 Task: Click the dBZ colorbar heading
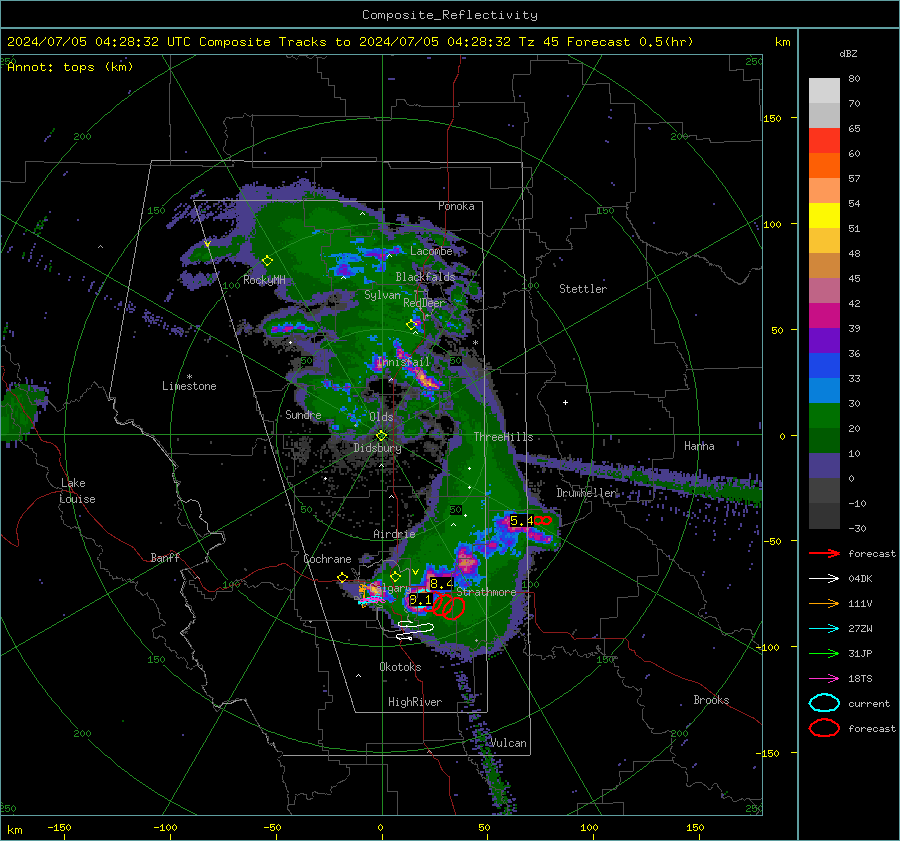click(848, 53)
